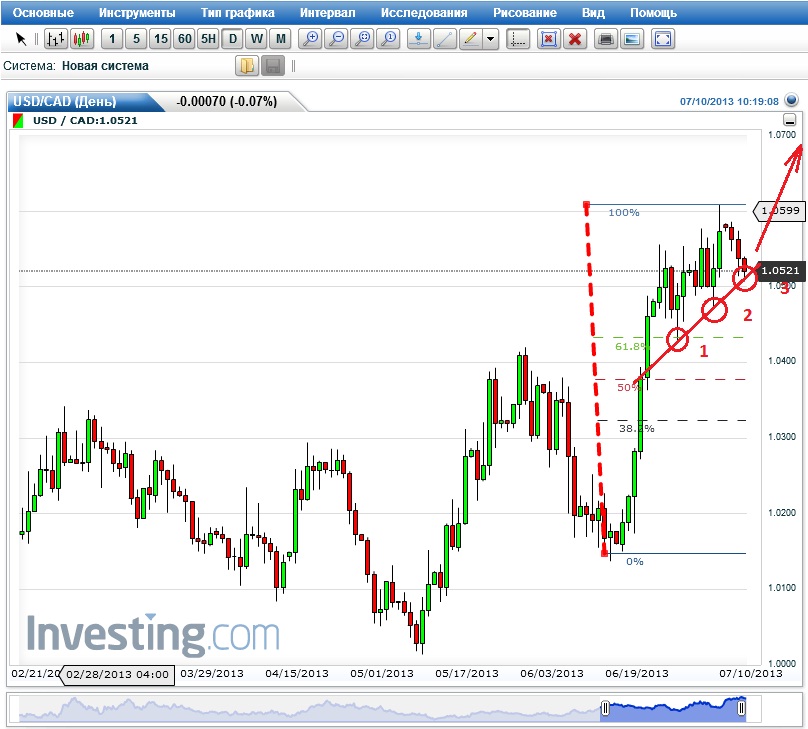808x729 pixels.
Task: Switch to the candlestick chart type
Action: pyautogui.click(x=82, y=39)
